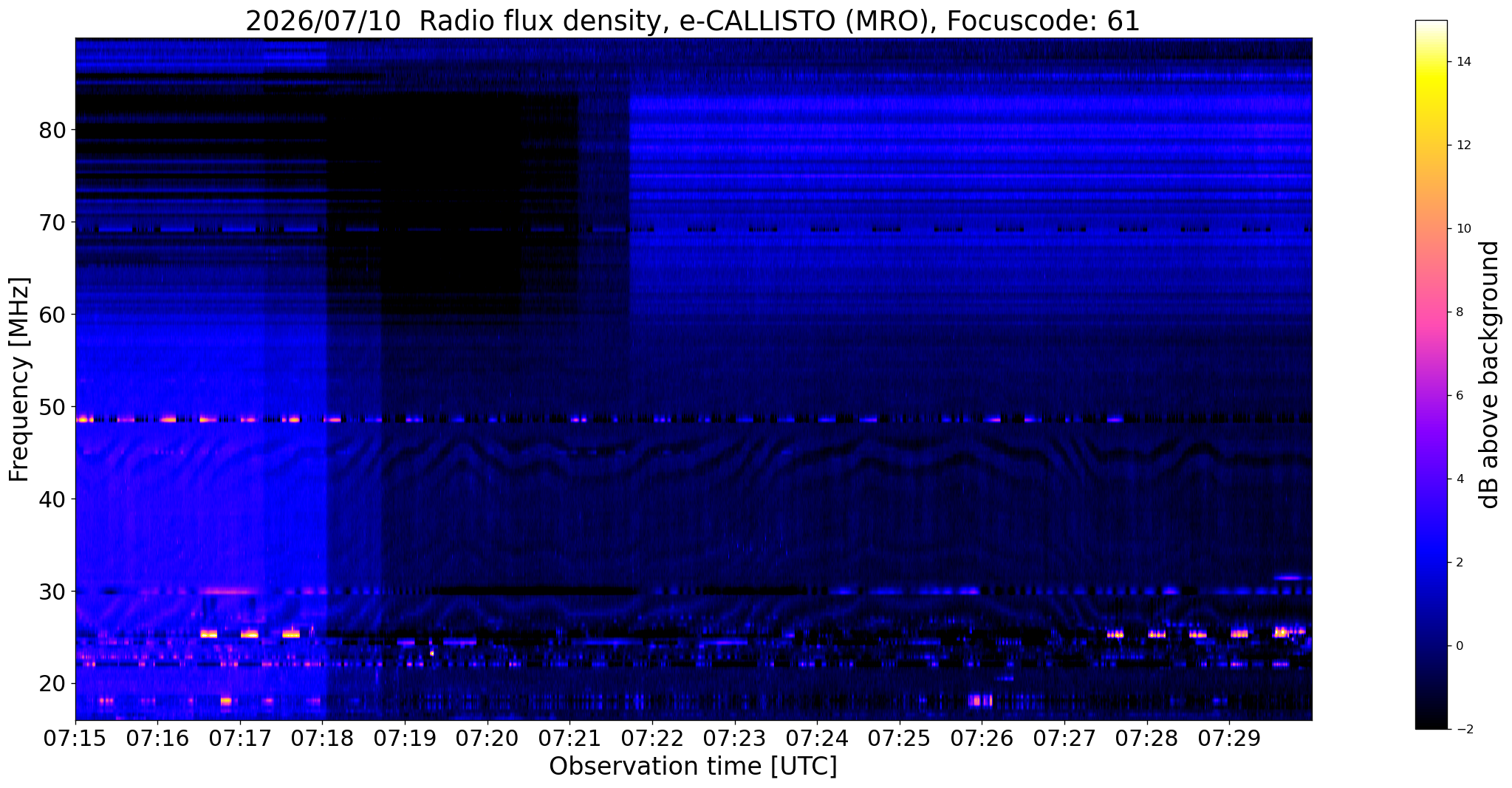This screenshot has width=1512, height=788.
Task: Click the 70 MHz frequency tick label
Action: [x=52, y=223]
